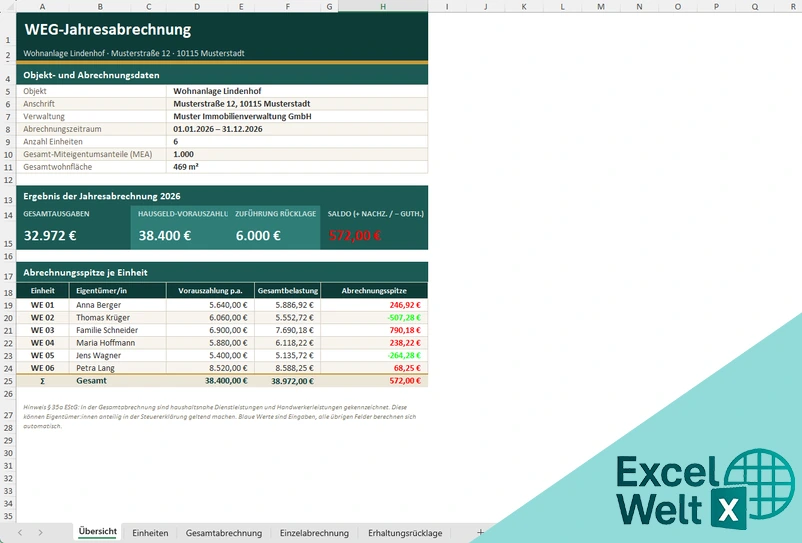Select the Einzelabrechnung sheet tab
802x543 pixels.
tap(314, 533)
